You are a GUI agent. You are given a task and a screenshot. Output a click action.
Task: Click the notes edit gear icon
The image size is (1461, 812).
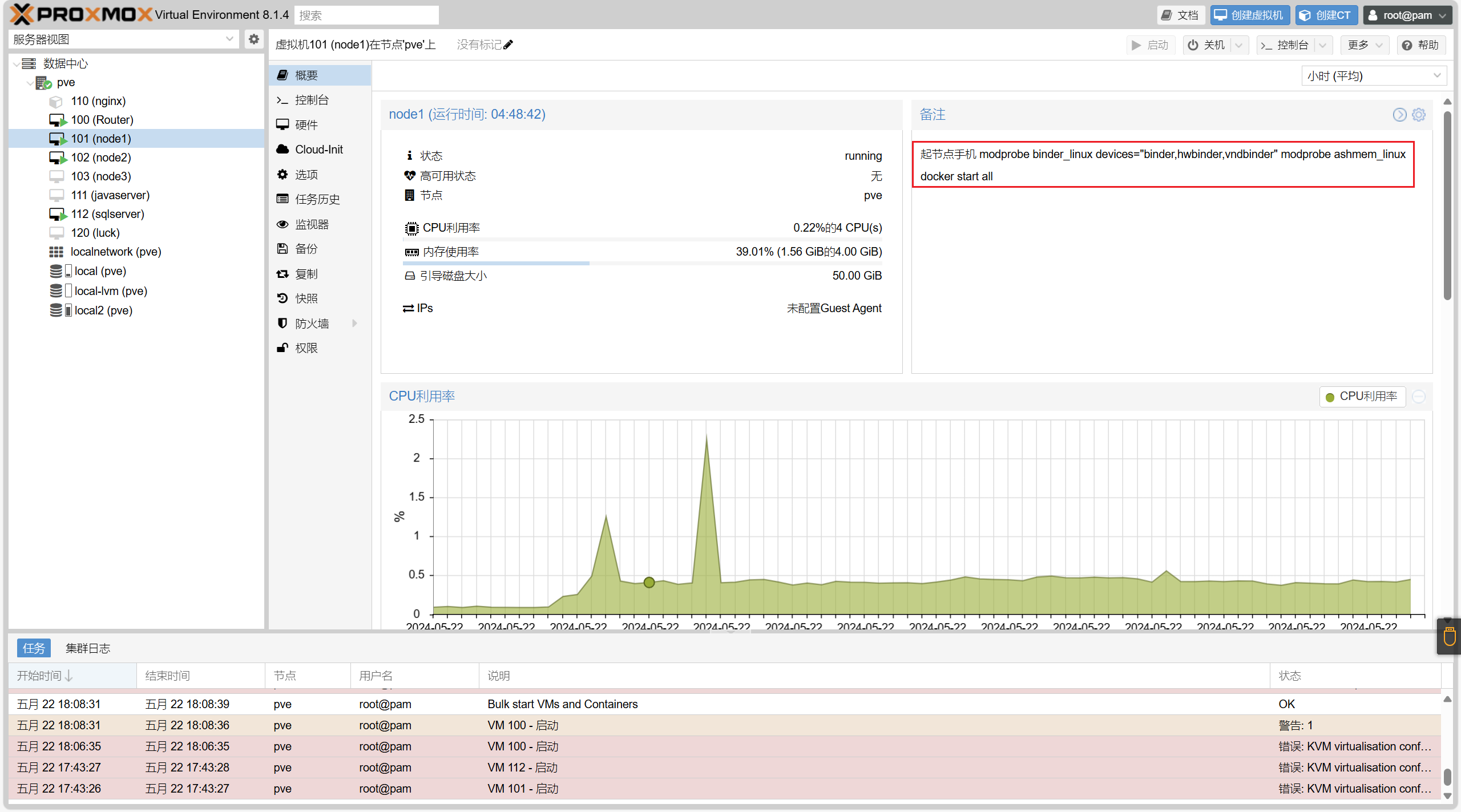pyautogui.click(x=1419, y=115)
